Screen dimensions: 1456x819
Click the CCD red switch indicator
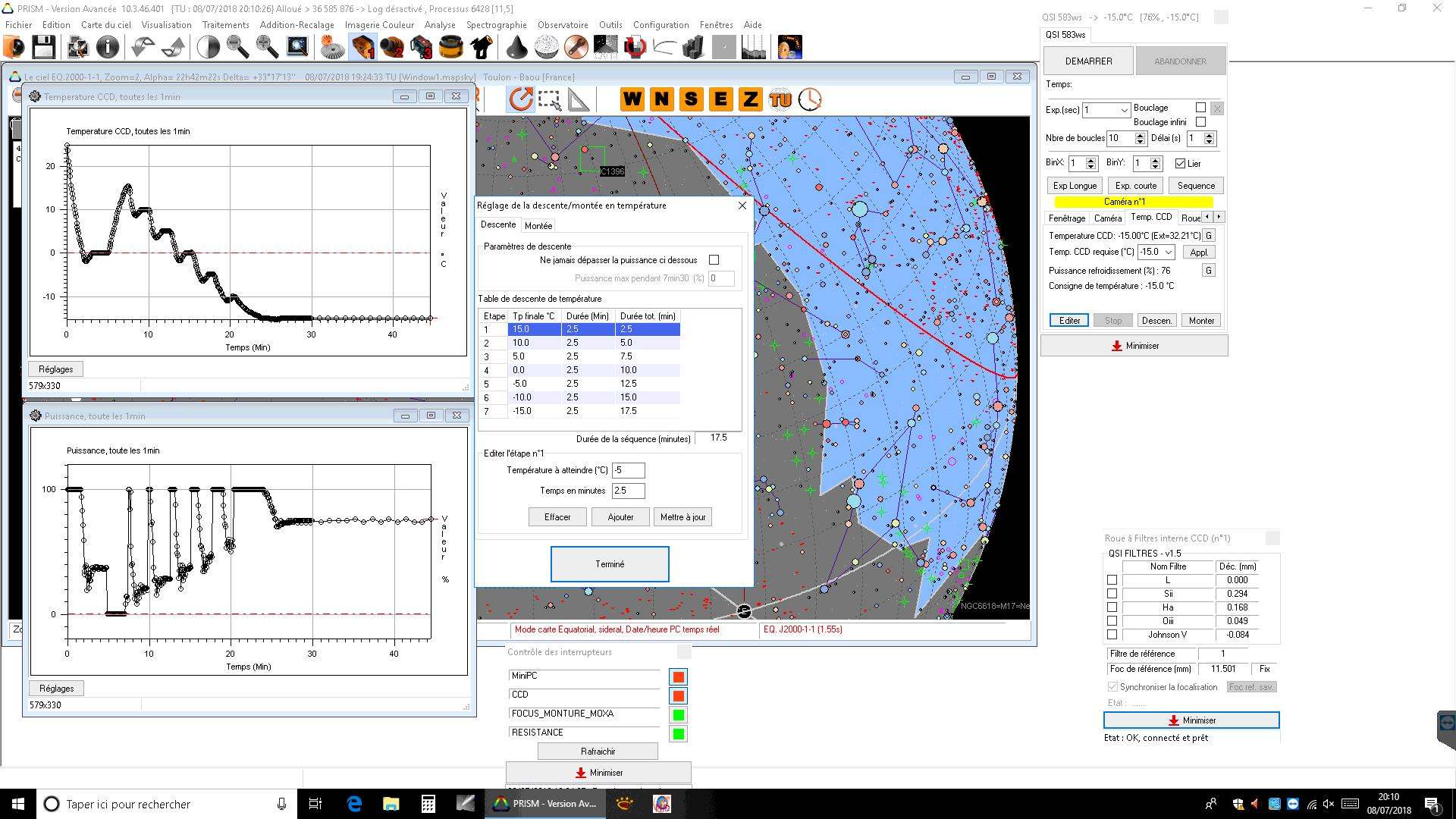click(x=679, y=695)
